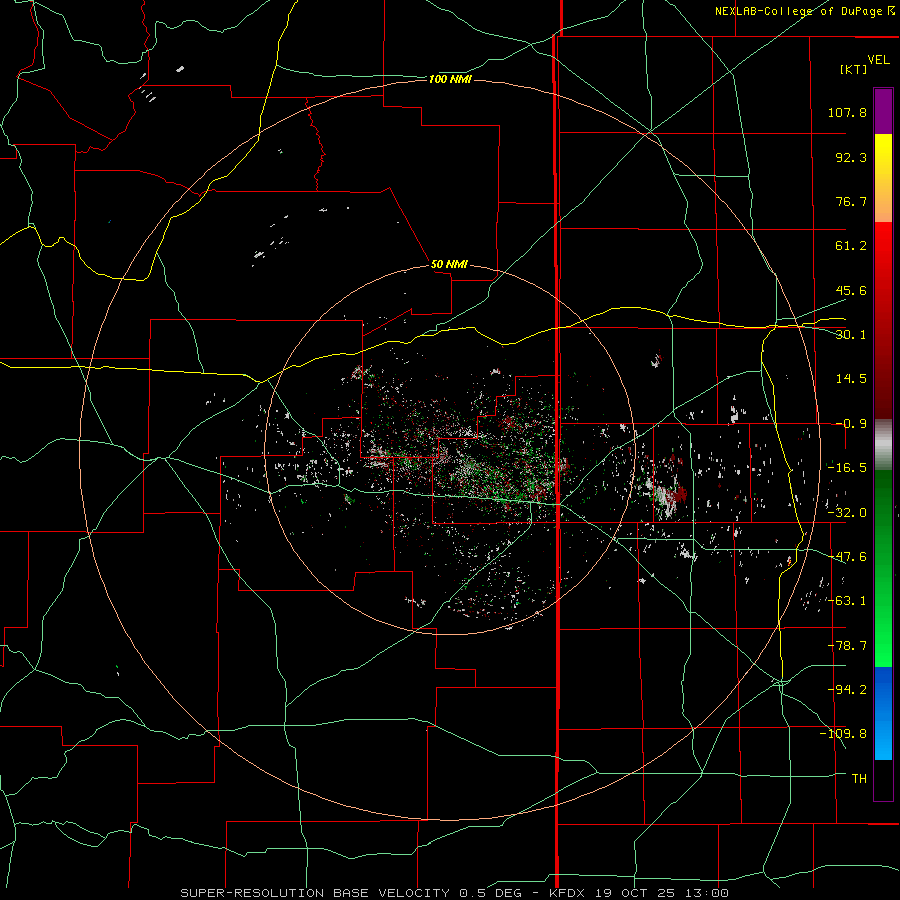Click the 100 NMI range ring label

click(x=450, y=79)
